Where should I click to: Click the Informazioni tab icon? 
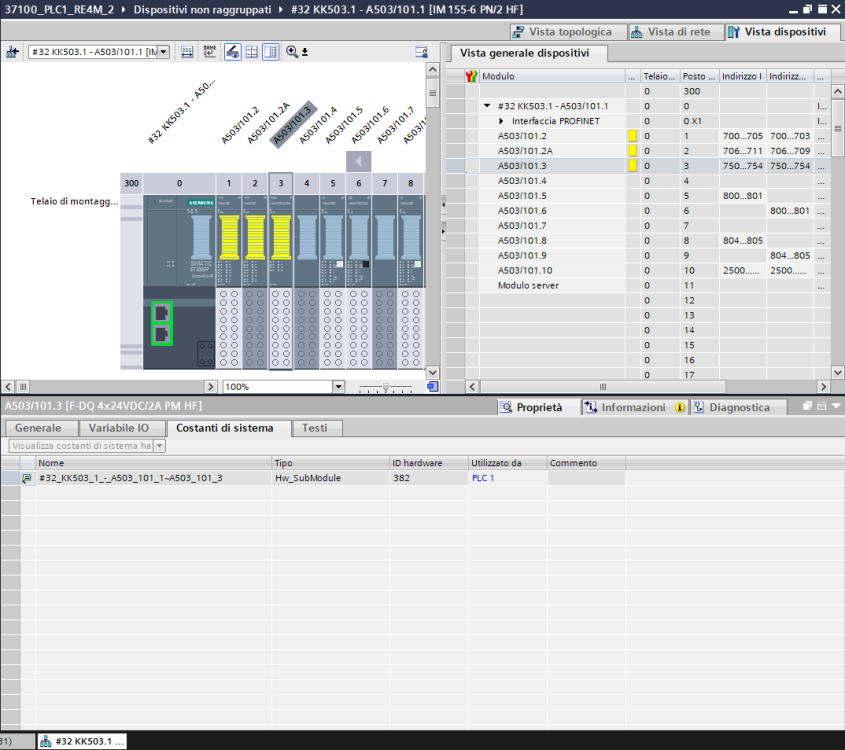pos(591,407)
